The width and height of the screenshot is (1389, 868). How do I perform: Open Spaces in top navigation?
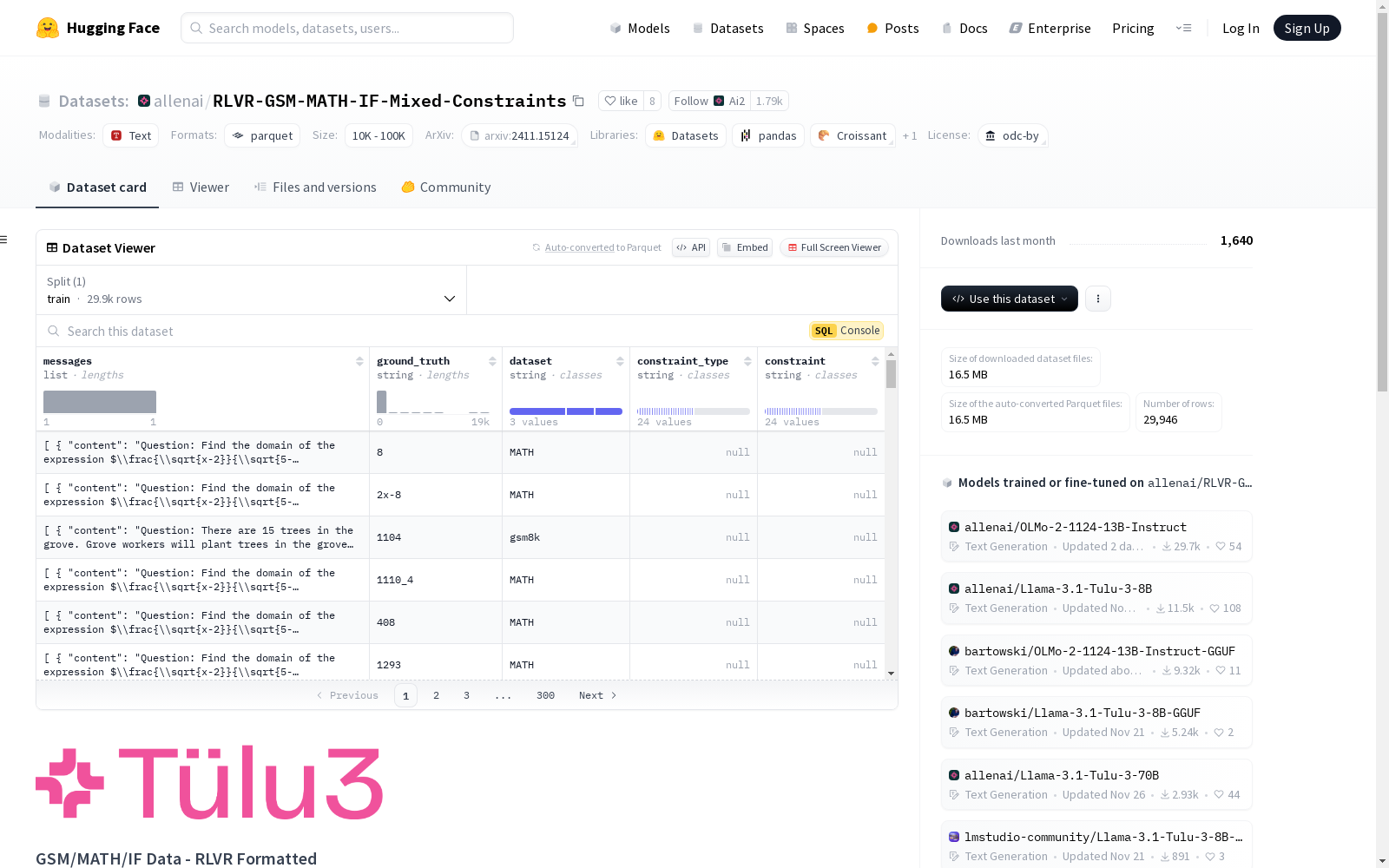(815, 28)
